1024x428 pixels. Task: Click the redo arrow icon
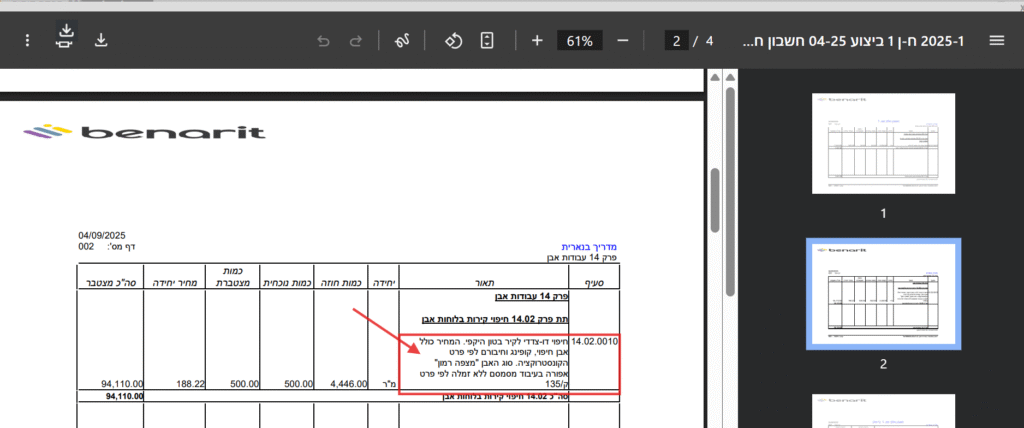pos(356,41)
